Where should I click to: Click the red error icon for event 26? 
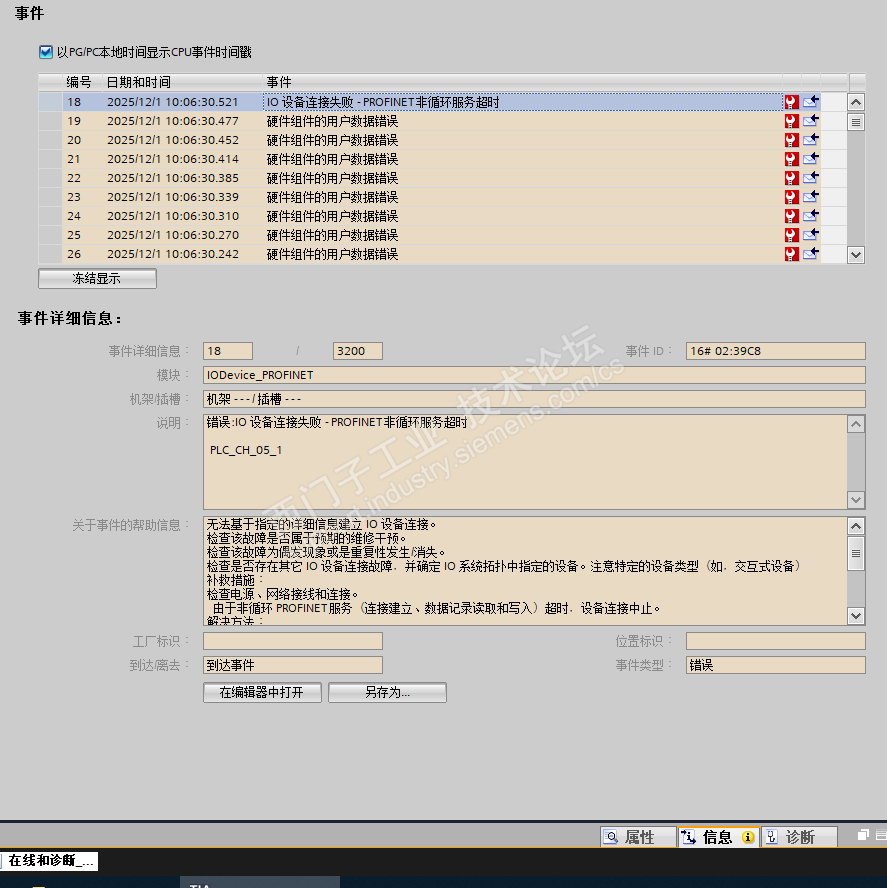791,254
